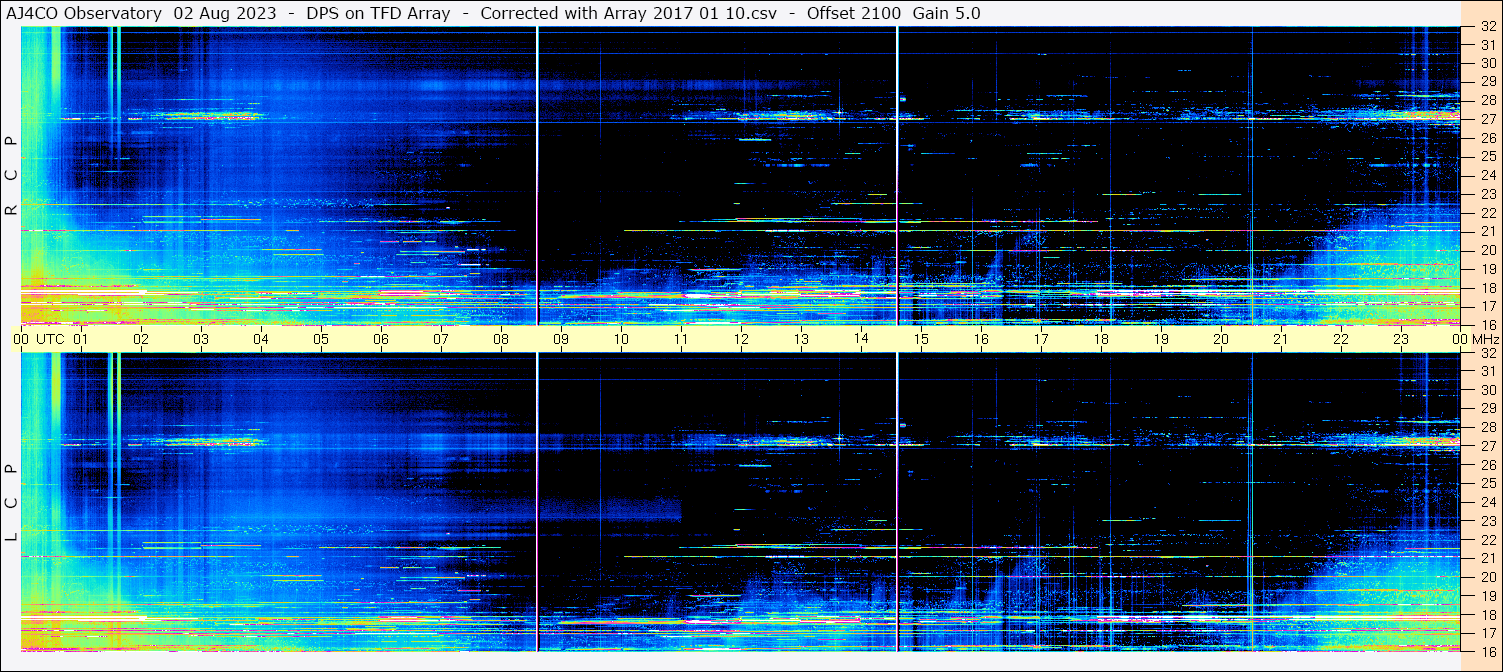The height and width of the screenshot is (672, 1503).
Task: Click the Gain 5.0 value
Action: pyautogui.click(x=946, y=13)
